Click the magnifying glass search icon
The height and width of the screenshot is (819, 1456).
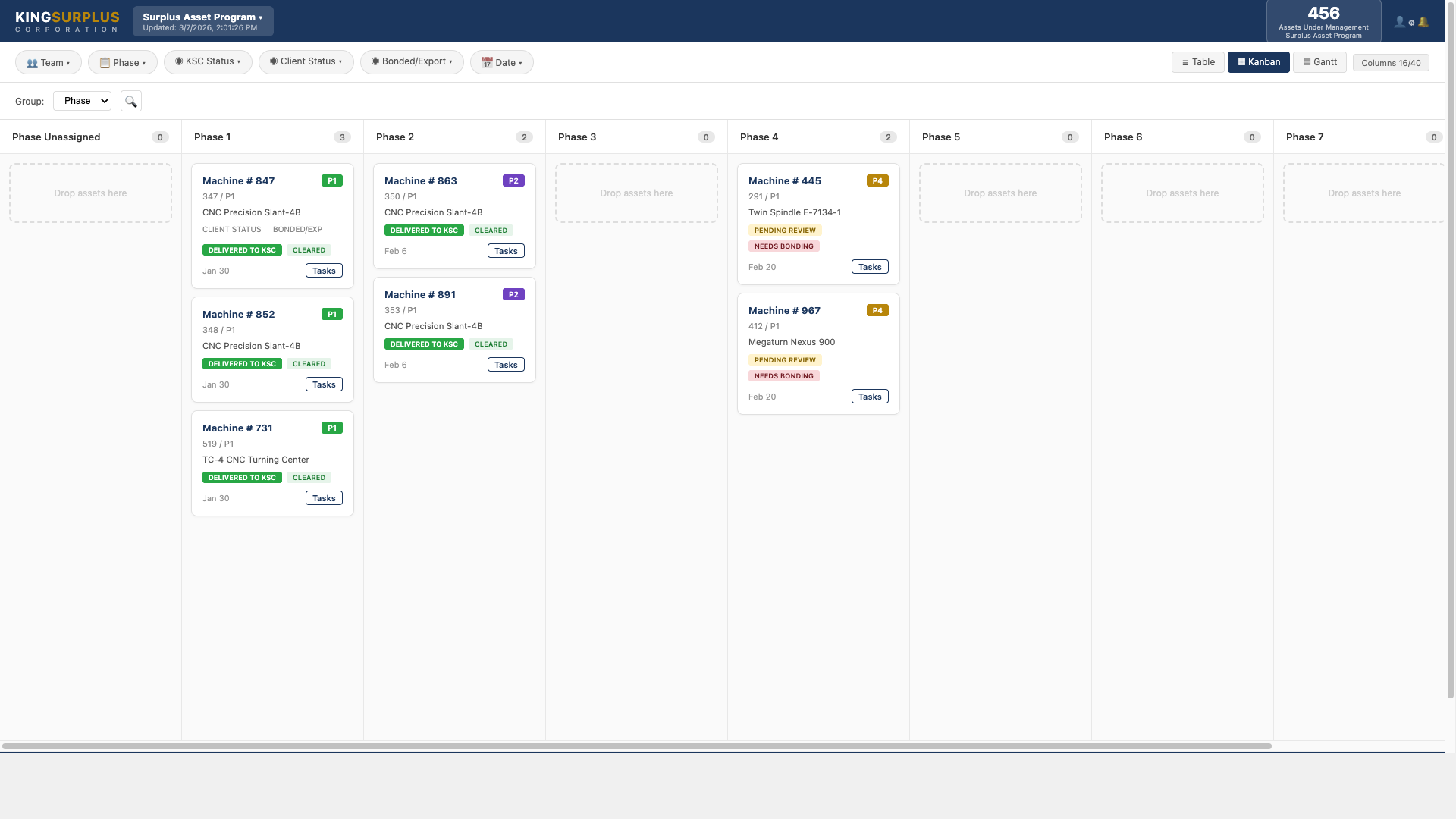[130, 101]
